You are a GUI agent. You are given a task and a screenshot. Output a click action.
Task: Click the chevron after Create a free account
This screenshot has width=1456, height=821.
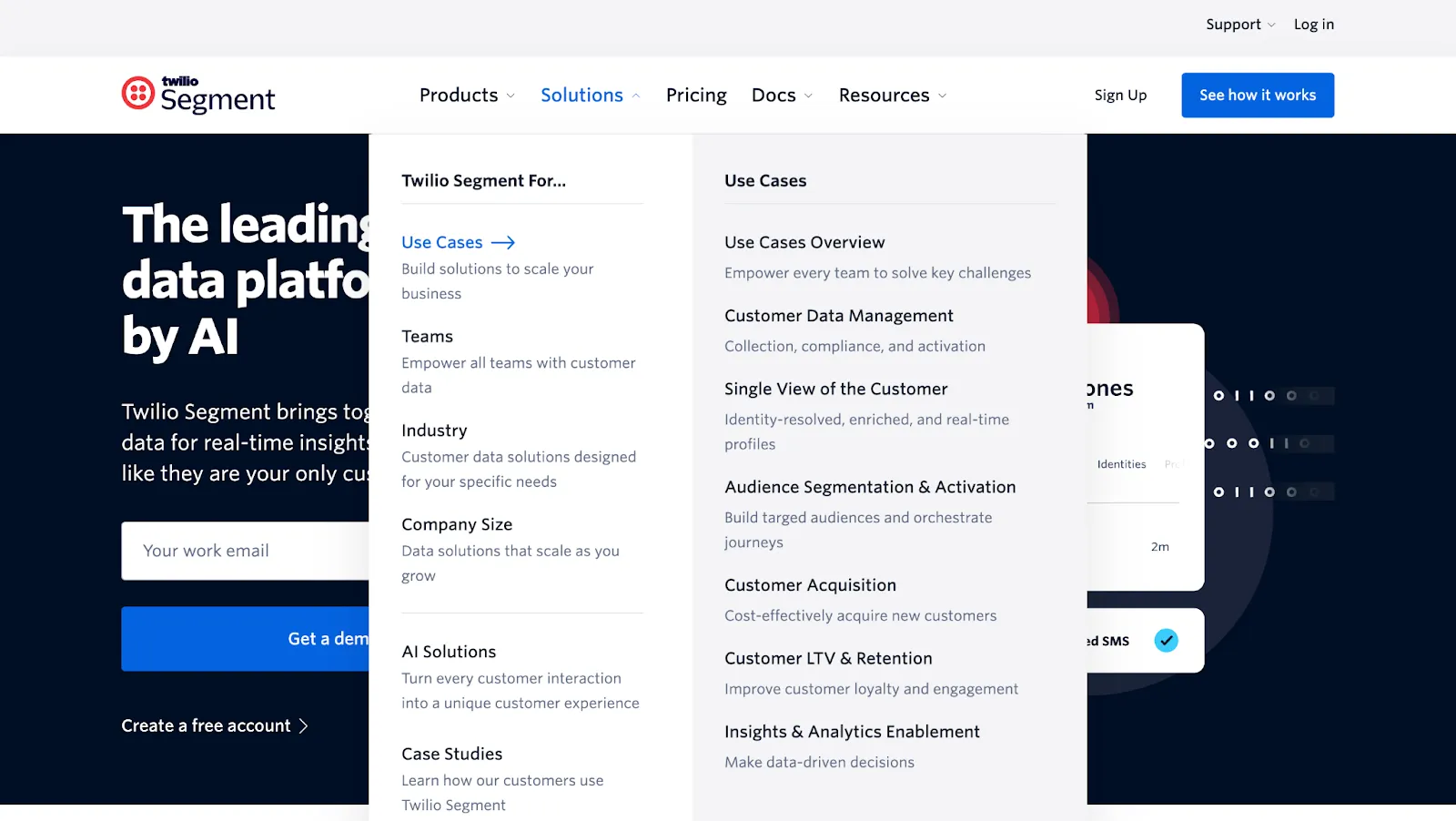click(304, 725)
